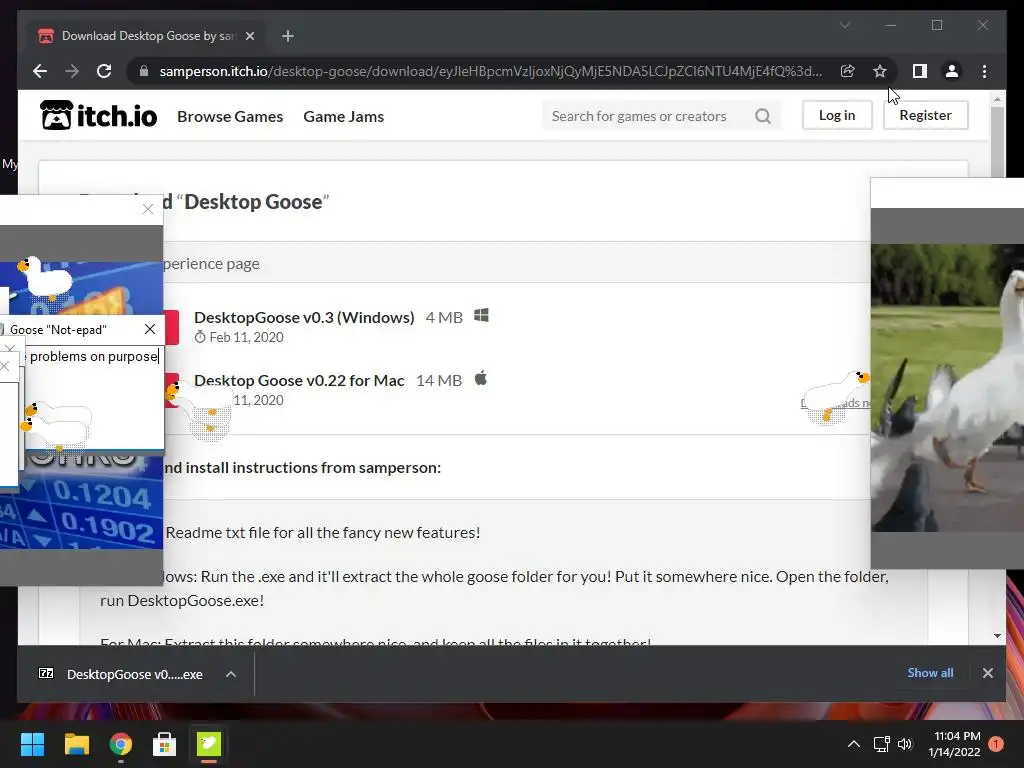
Task: Click the Log in button
Action: (x=837, y=115)
